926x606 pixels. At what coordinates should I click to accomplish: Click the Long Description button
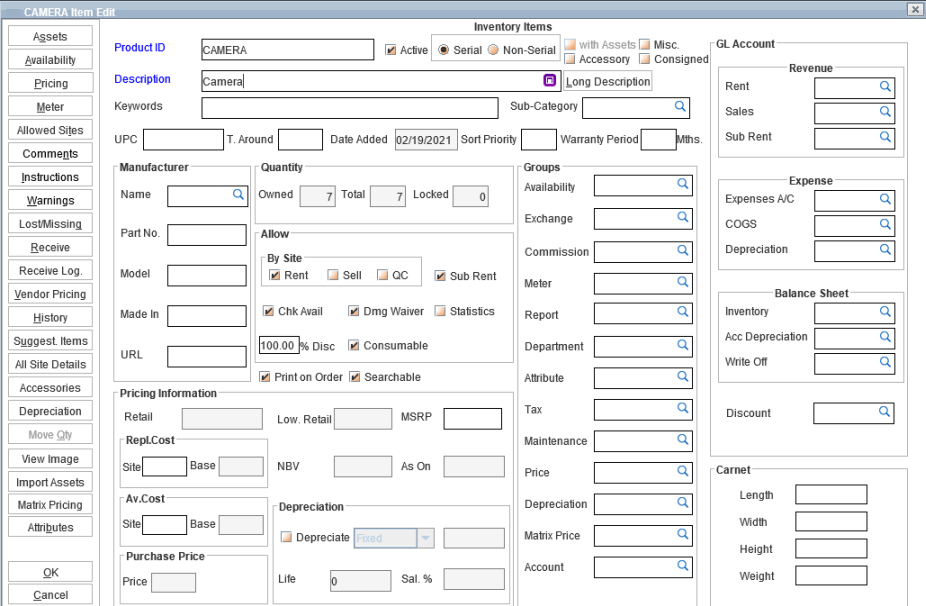(x=607, y=81)
